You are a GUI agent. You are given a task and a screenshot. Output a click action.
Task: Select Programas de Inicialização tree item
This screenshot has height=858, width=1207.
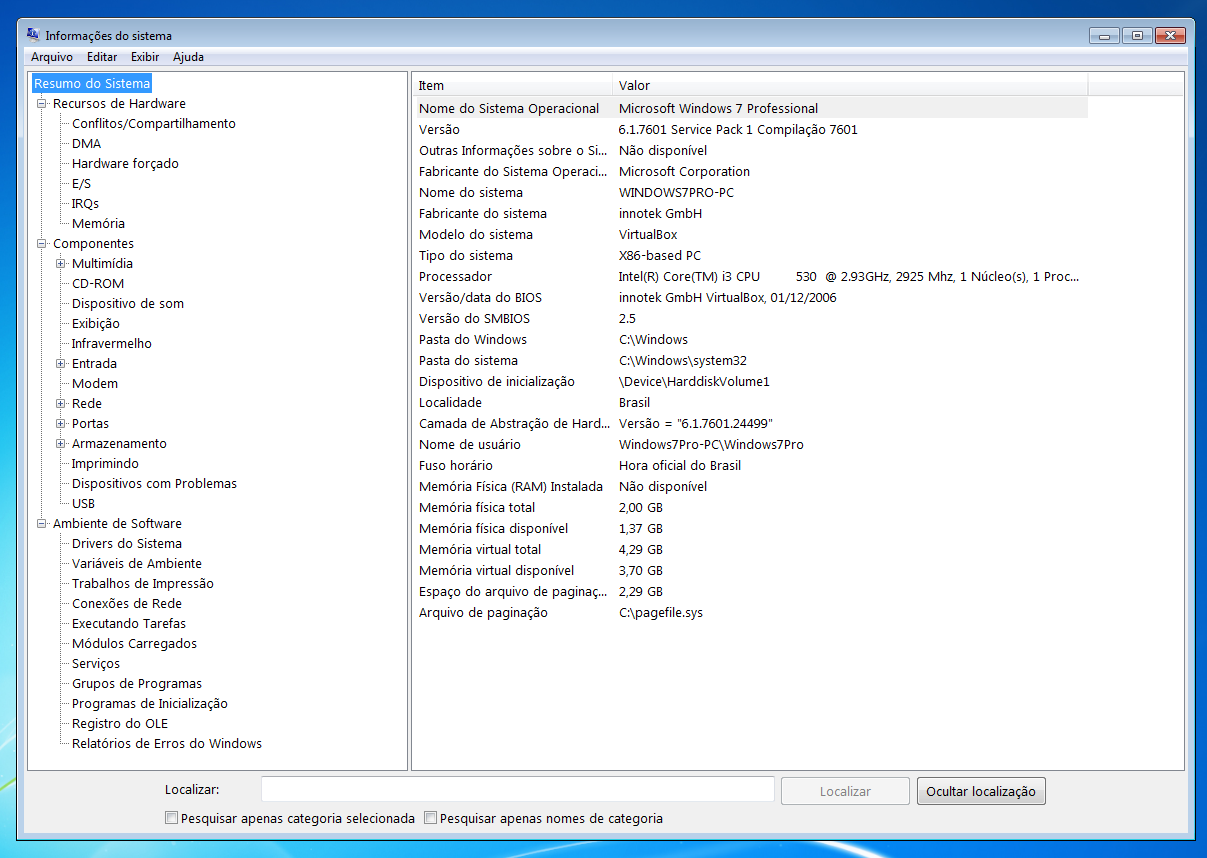pos(150,703)
